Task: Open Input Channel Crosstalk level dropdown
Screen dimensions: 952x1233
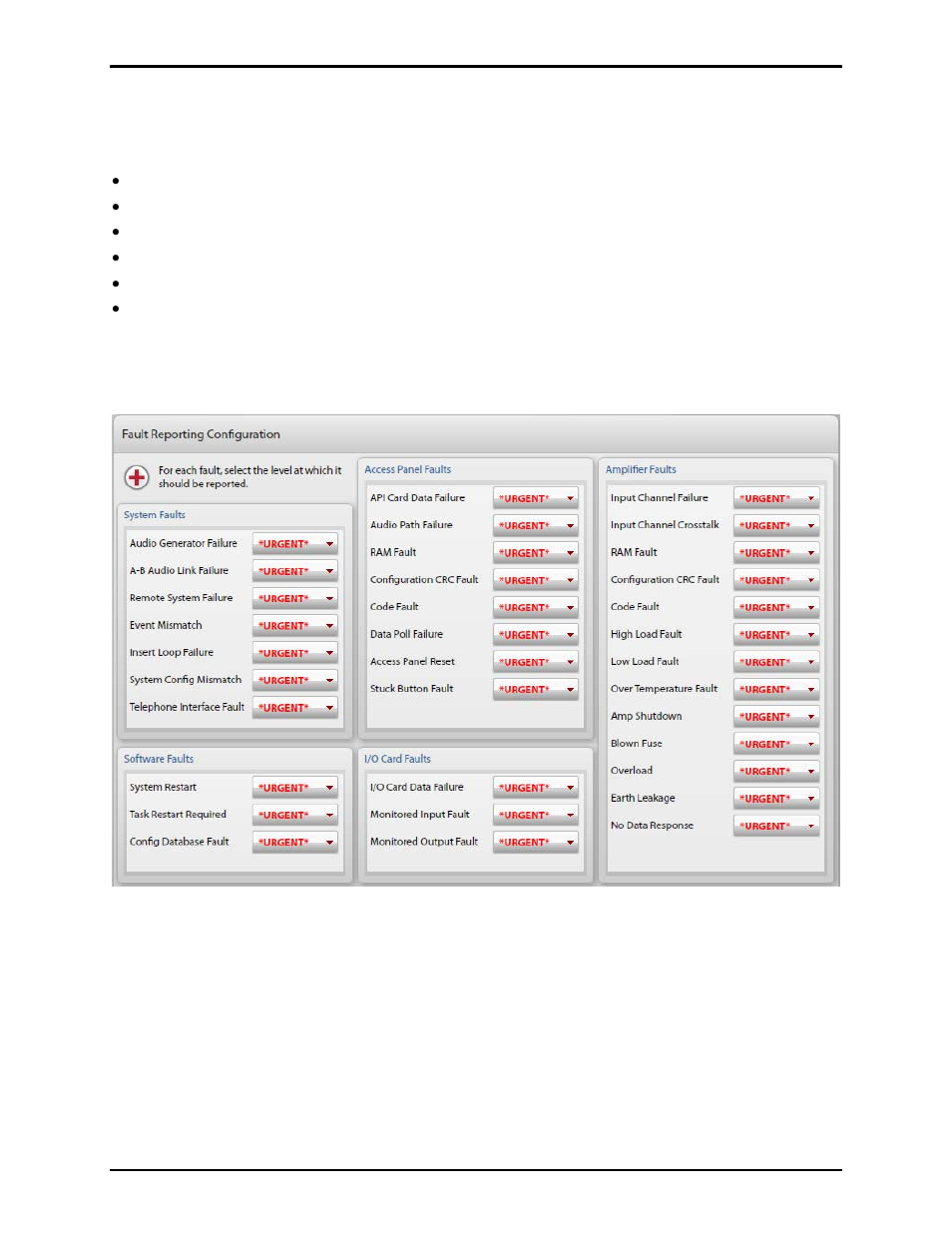Action: click(x=776, y=525)
